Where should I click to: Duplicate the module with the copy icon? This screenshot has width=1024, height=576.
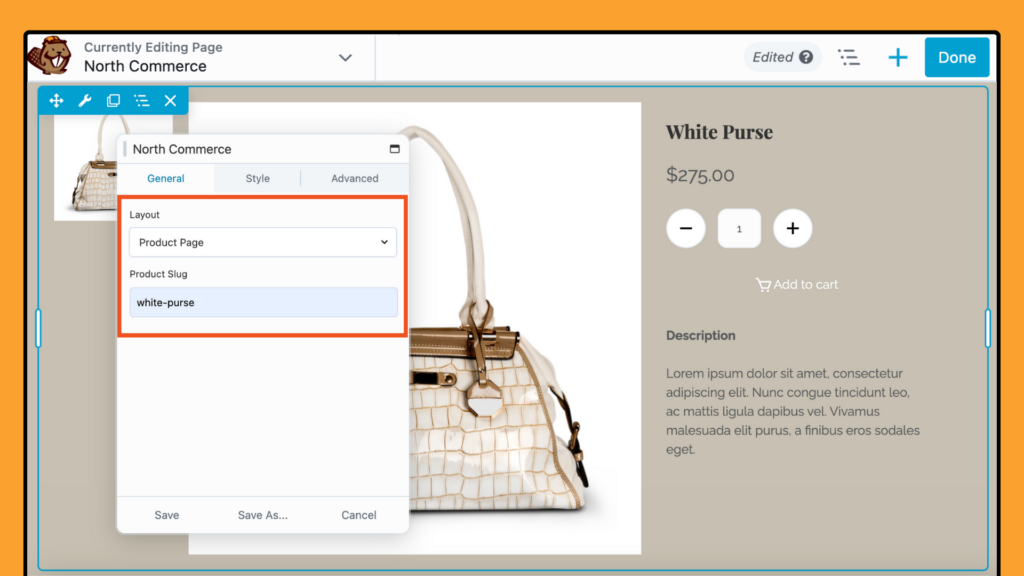[x=113, y=100]
